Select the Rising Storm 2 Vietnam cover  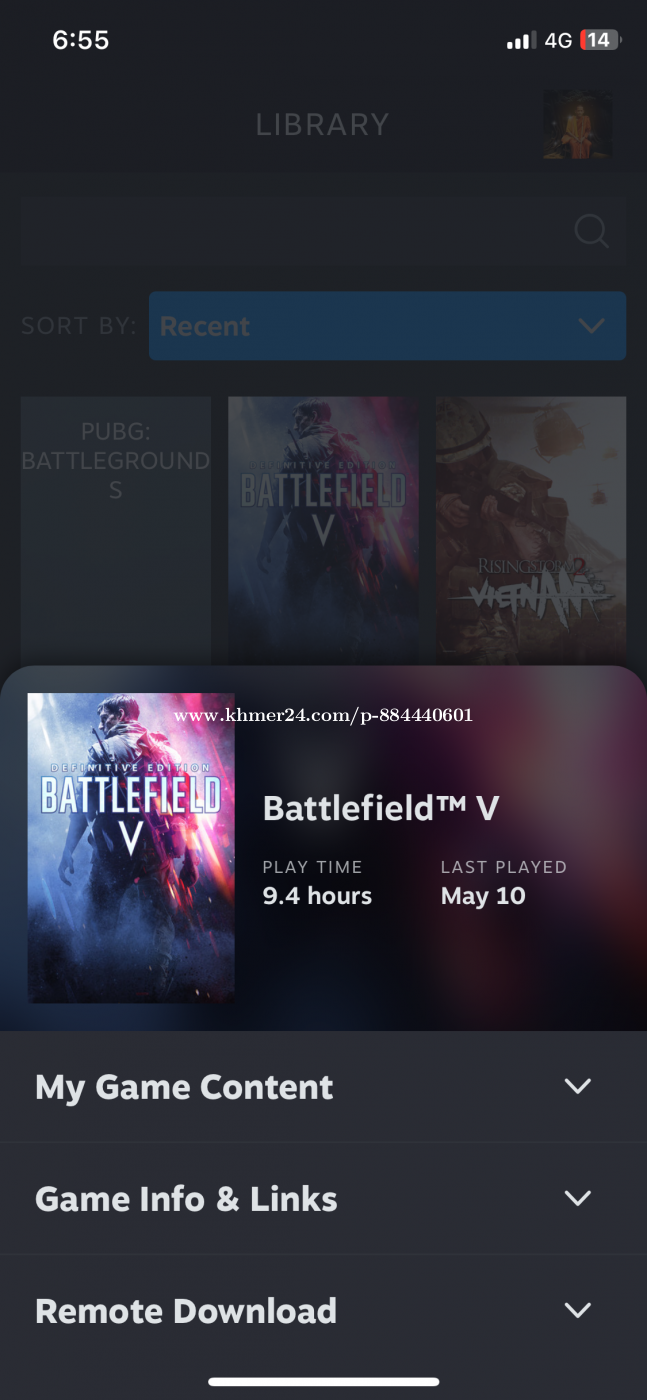(x=531, y=530)
